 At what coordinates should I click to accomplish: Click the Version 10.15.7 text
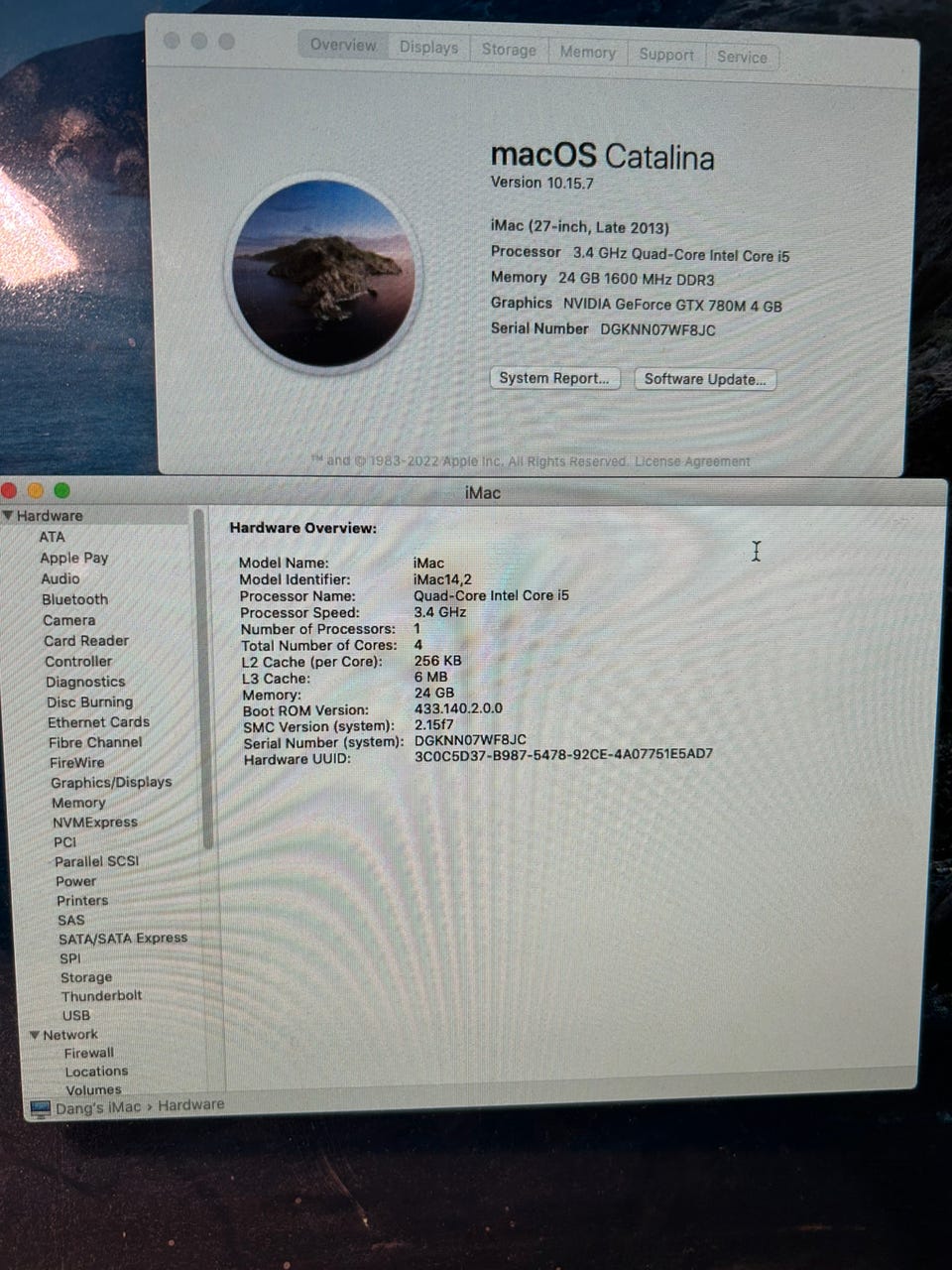(541, 183)
